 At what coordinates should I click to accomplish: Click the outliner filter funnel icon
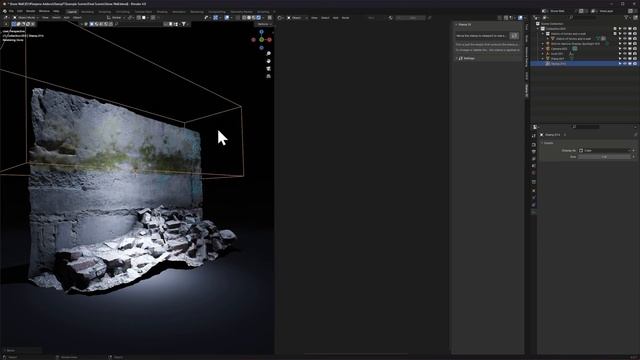(627, 18)
